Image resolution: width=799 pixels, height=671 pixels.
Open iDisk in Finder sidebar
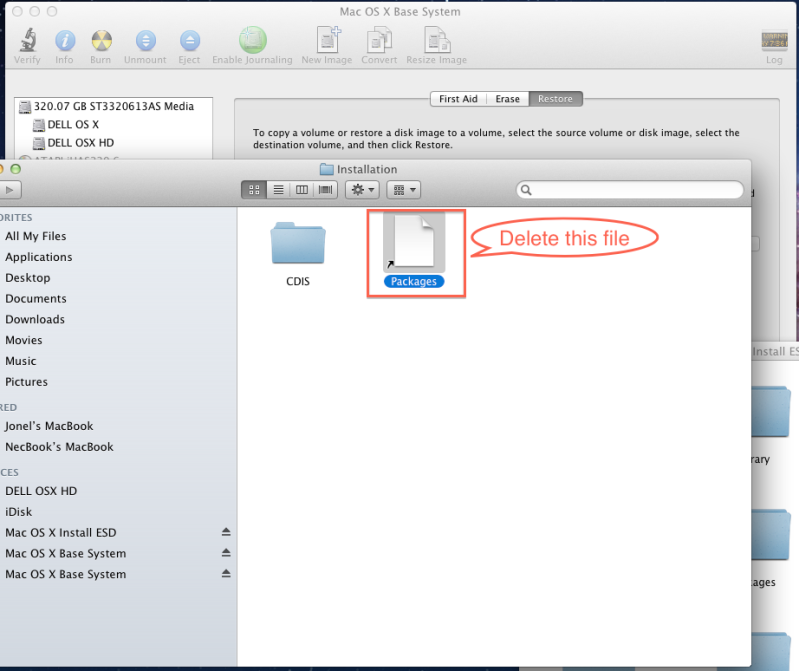[x=19, y=512]
